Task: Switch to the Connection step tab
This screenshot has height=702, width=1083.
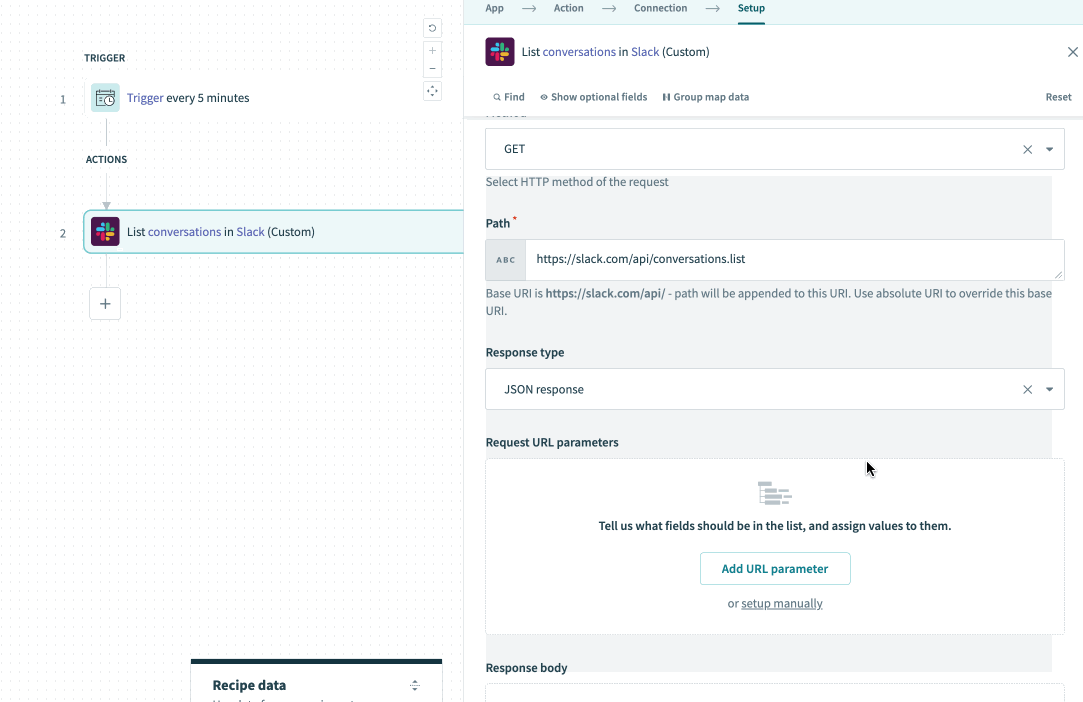Action: [660, 7]
